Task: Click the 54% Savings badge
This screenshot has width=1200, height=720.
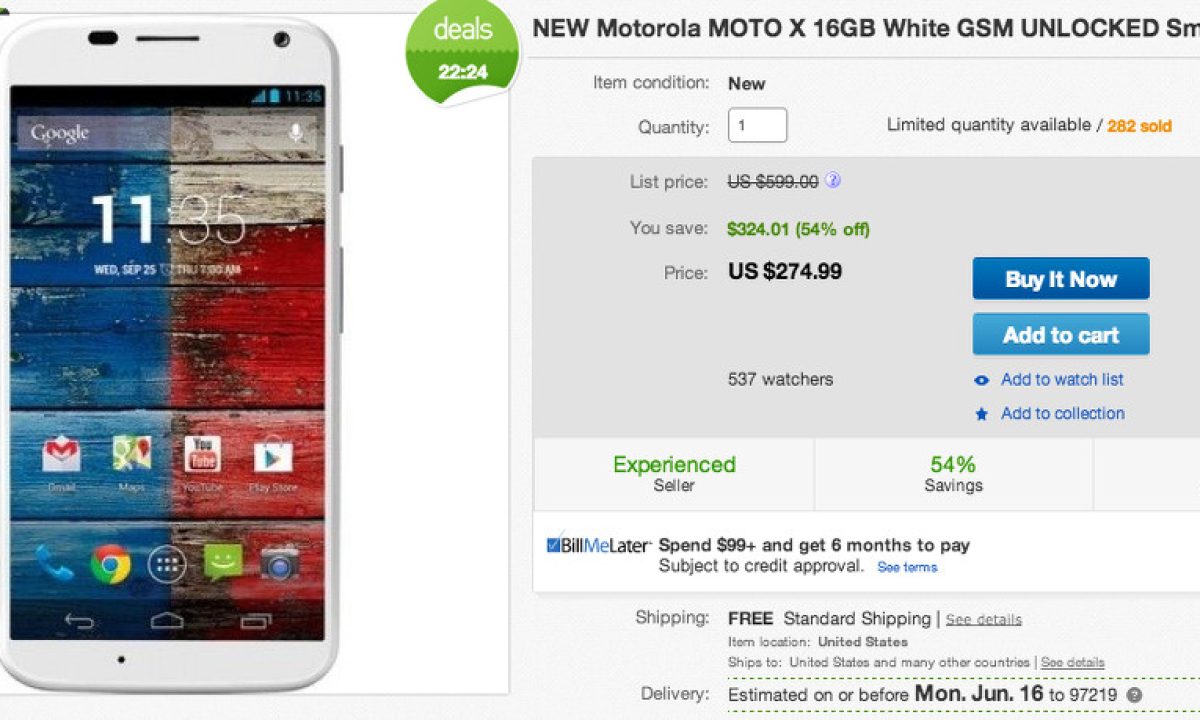Action: (953, 474)
